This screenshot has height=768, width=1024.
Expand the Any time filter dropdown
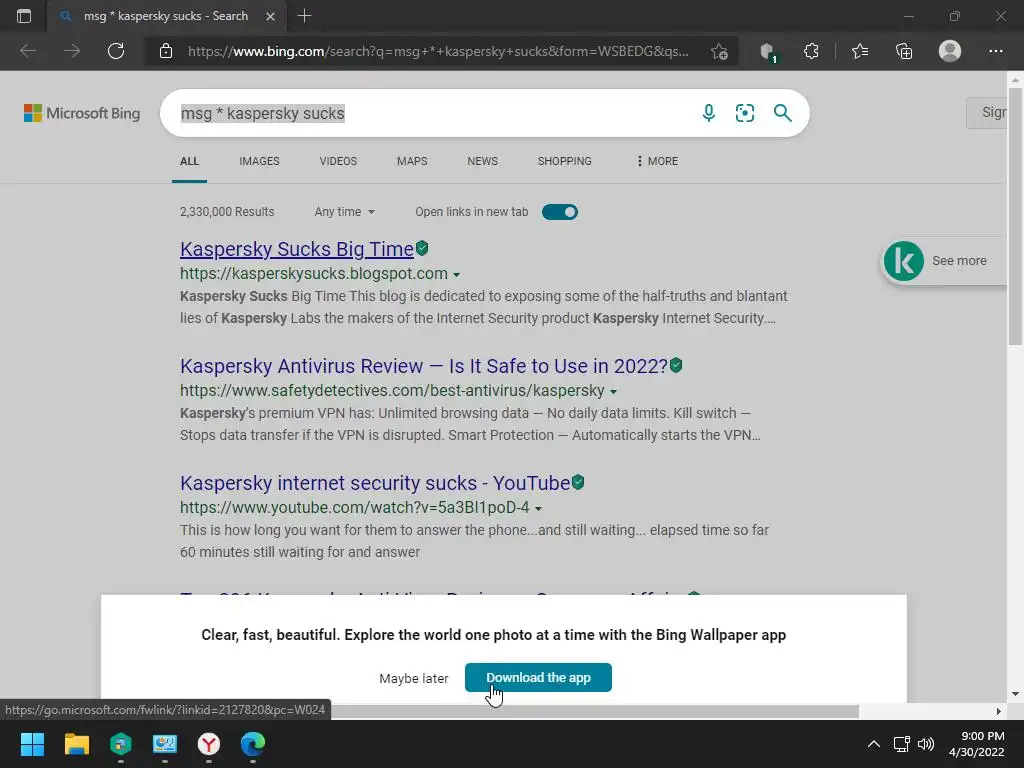pyautogui.click(x=344, y=212)
